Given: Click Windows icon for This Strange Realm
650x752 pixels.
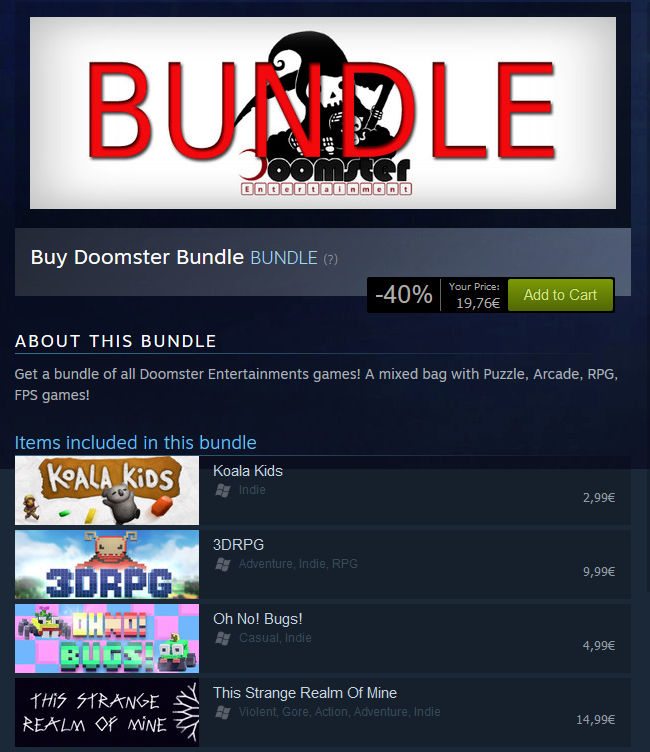Looking at the screenshot, I should [x=223, y=712].
